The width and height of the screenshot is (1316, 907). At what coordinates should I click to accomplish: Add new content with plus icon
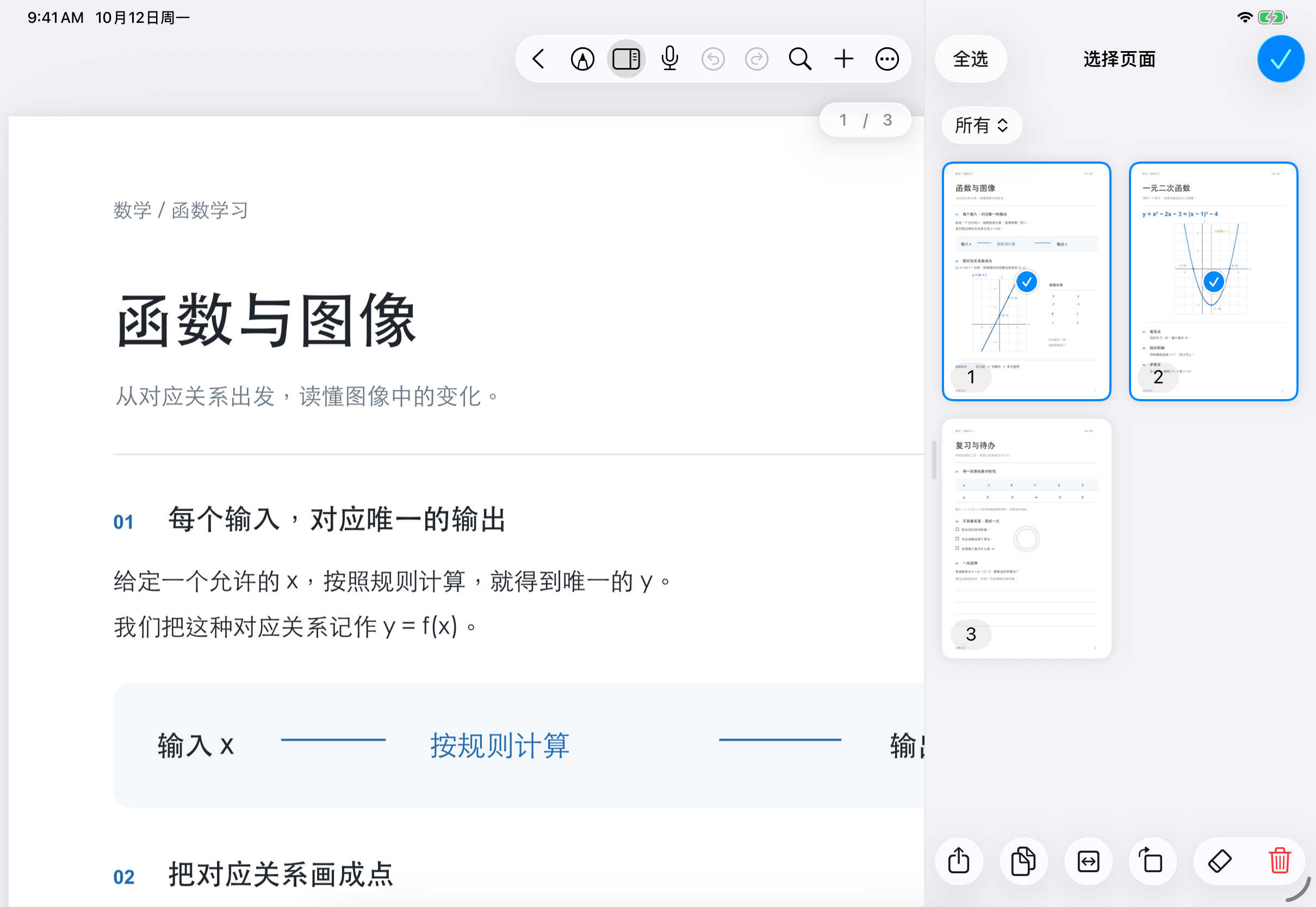[x=844, y=59]
